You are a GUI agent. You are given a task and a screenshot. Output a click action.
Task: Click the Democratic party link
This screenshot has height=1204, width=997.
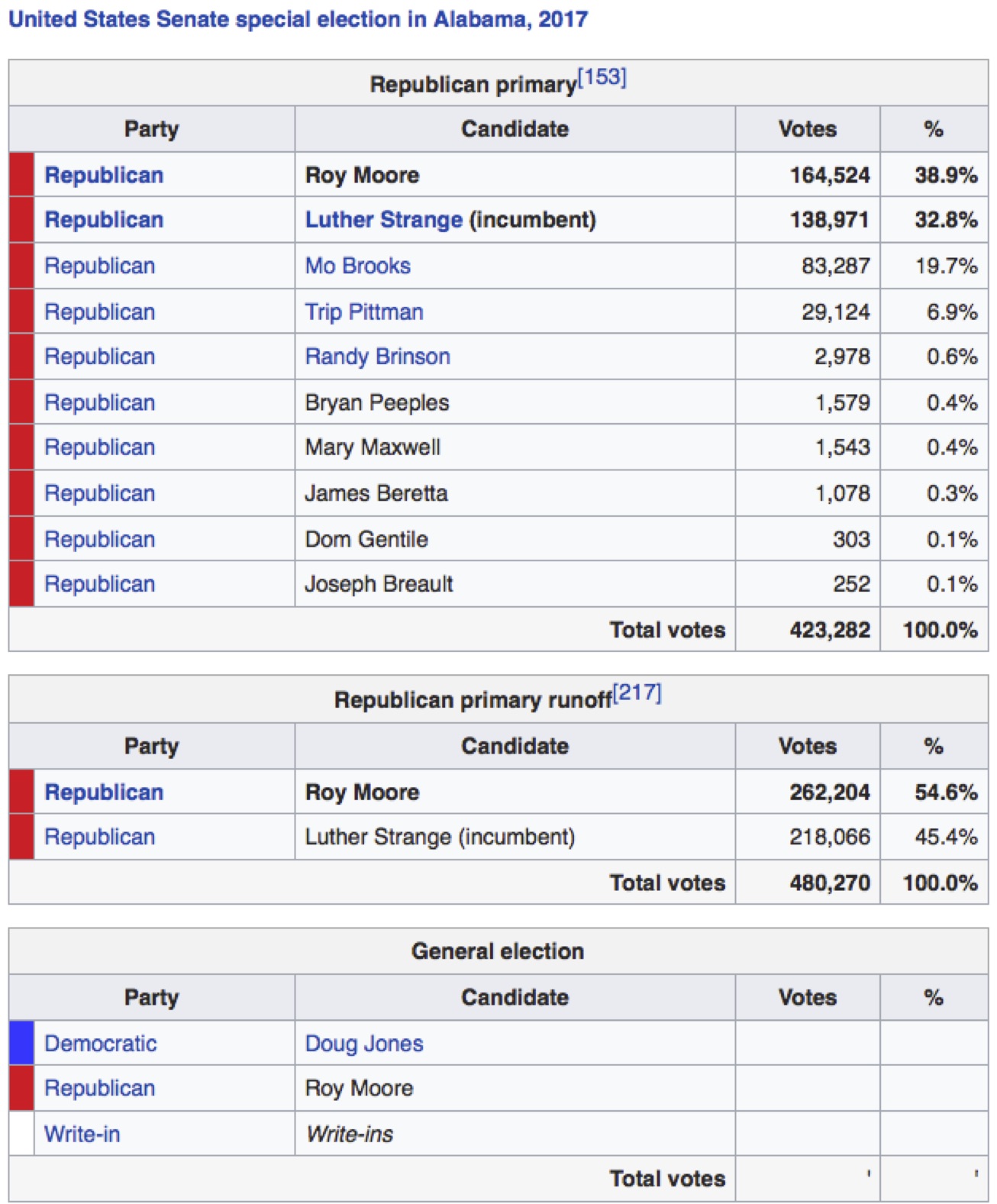point(100,1044)
